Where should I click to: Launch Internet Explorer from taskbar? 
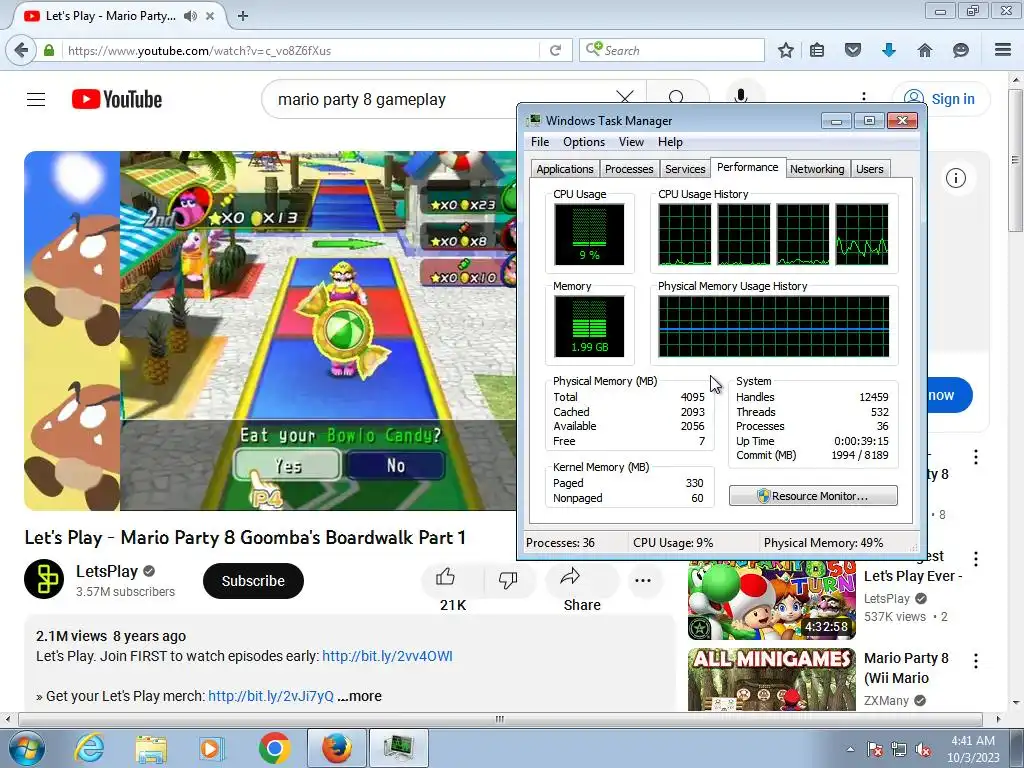point(89,748)
